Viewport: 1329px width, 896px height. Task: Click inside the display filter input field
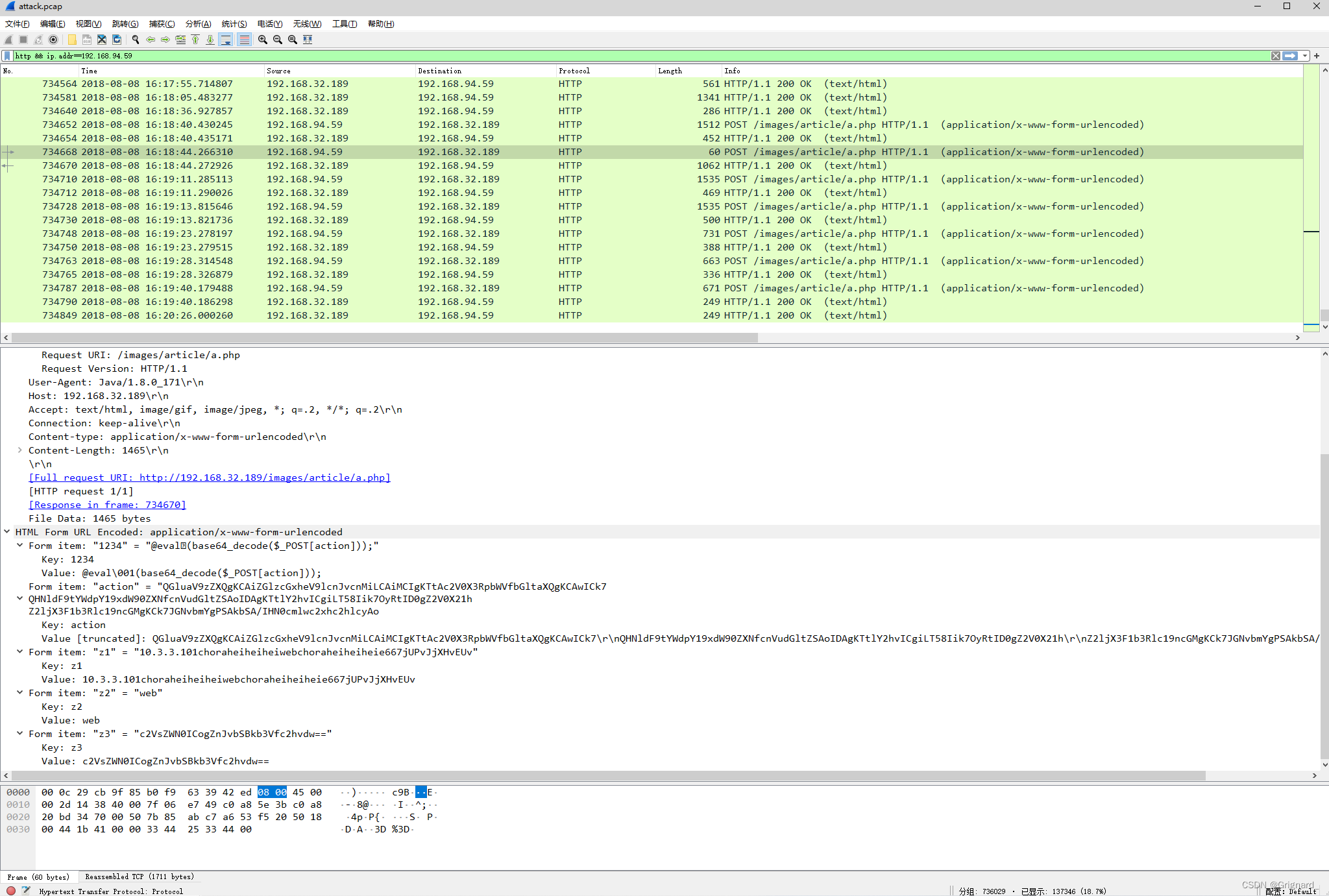[x=641, y=56]
